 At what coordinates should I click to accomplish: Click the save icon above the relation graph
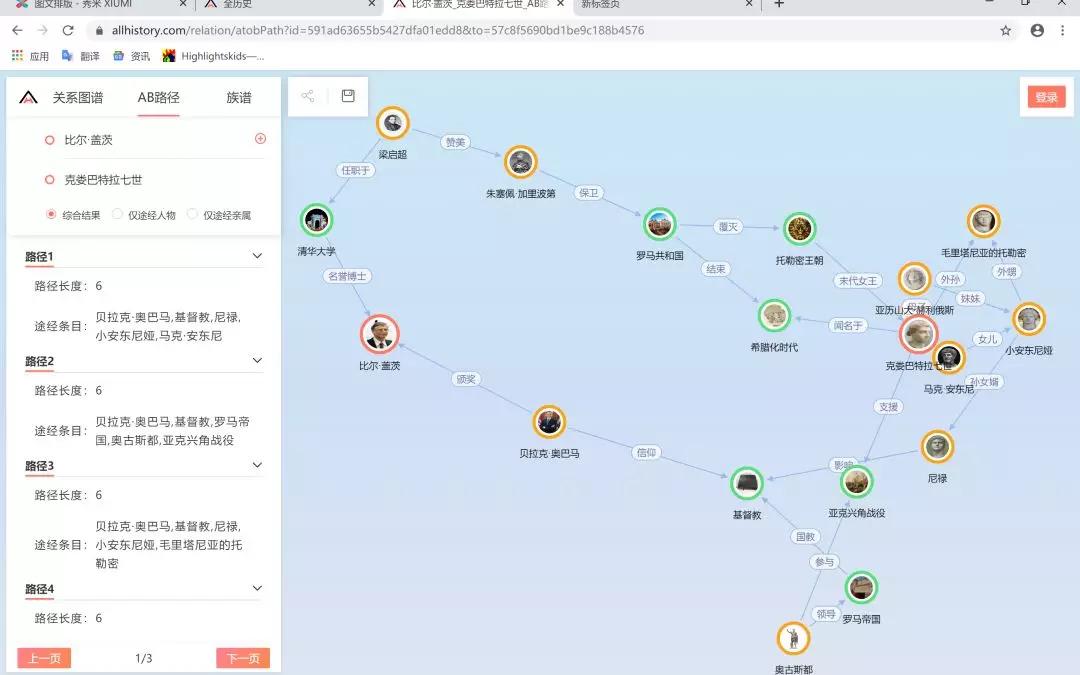click(347, 96)
